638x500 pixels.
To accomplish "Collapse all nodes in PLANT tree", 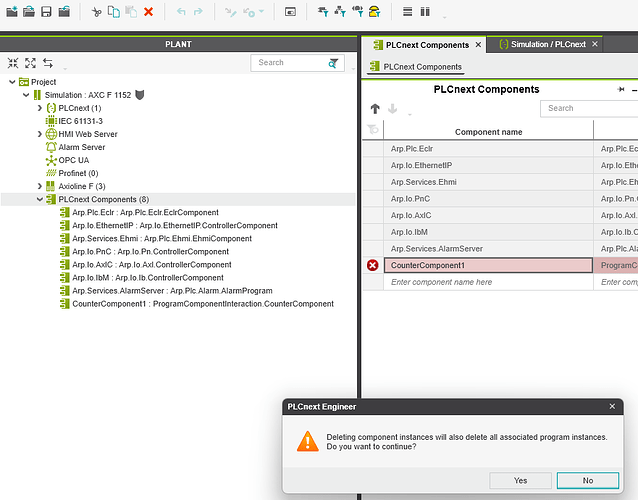I will [13, 63].
